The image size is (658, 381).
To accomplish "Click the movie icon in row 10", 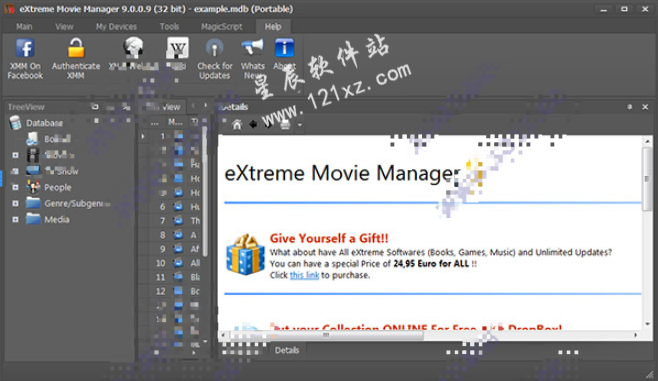I will point(178,263).
